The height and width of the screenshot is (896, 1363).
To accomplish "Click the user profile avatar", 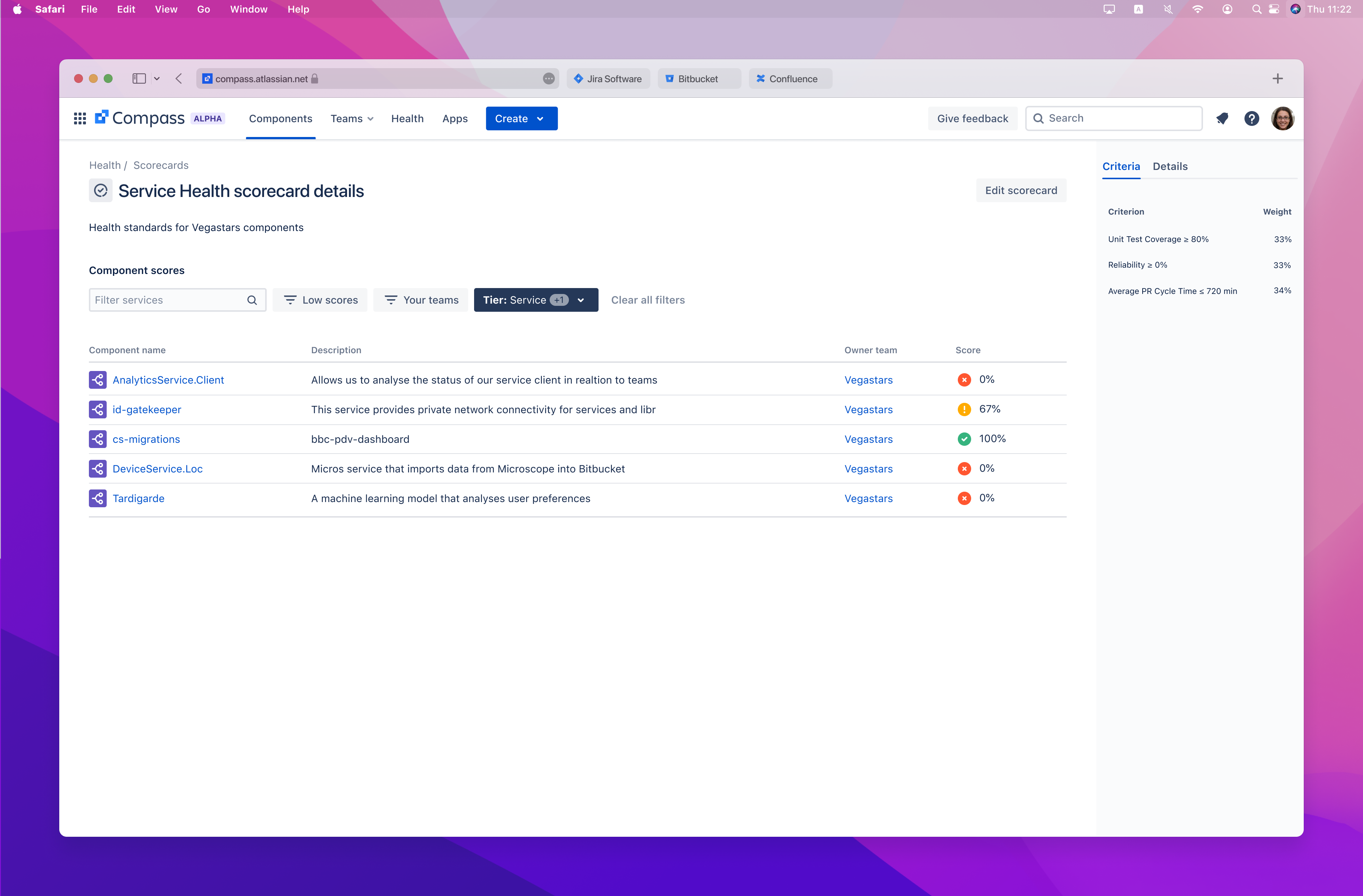I will 1282,118.
